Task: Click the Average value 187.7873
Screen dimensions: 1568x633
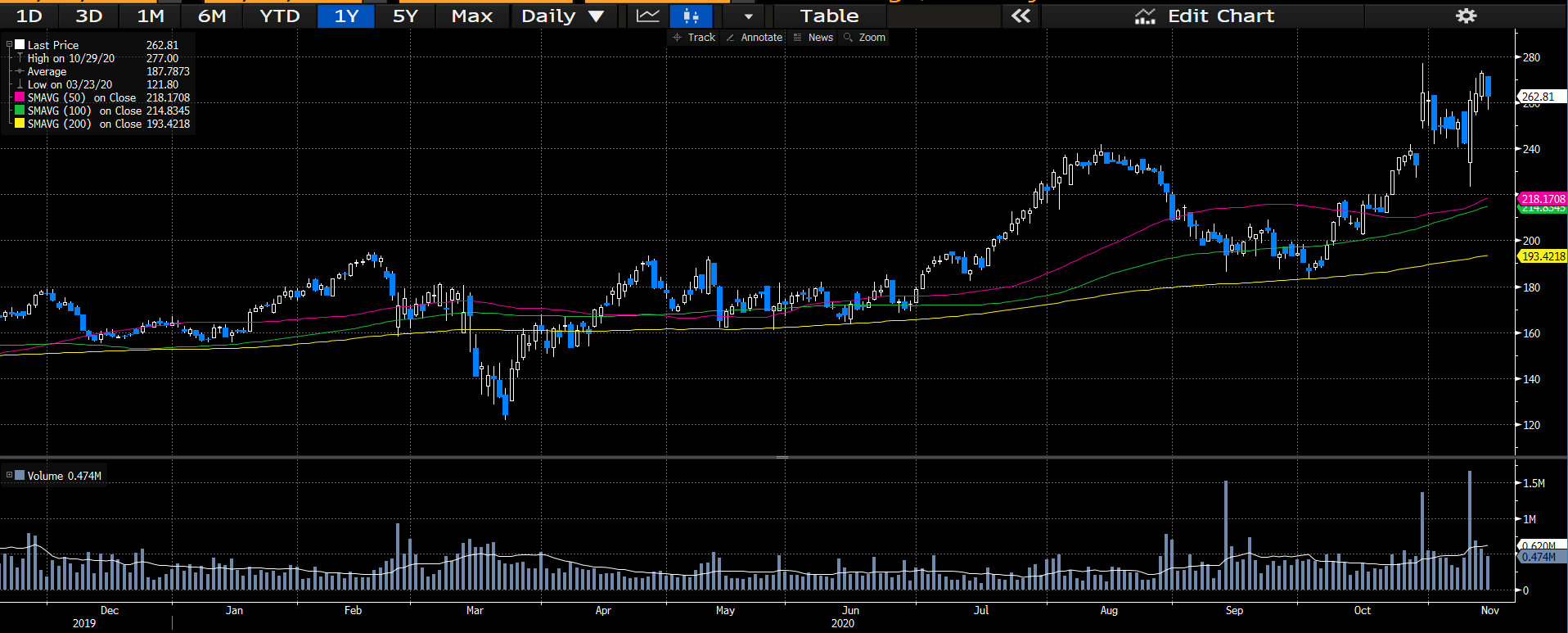Action: click(x=168, y=71)
